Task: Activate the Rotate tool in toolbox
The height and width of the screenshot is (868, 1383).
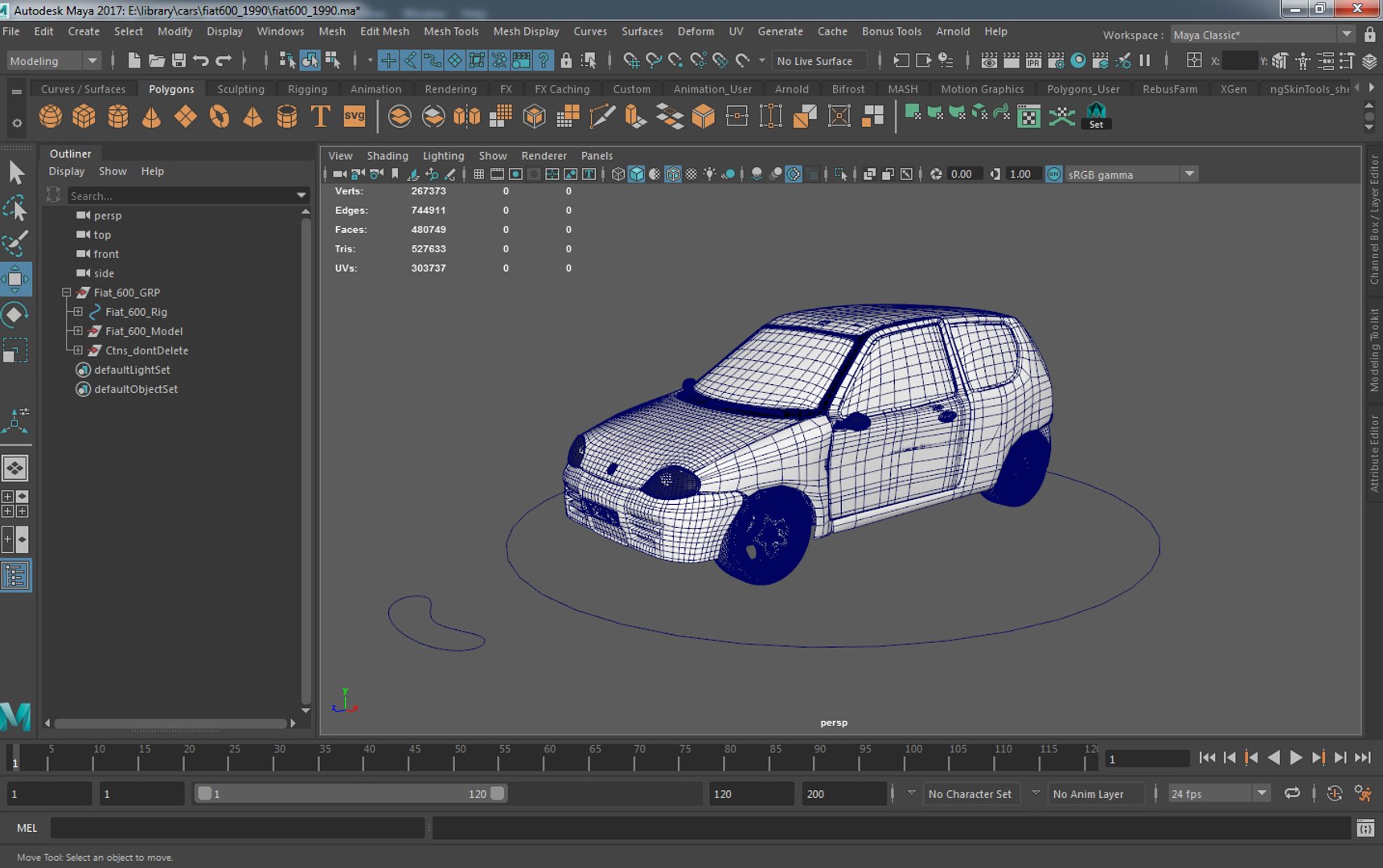Action: point(16,314)
